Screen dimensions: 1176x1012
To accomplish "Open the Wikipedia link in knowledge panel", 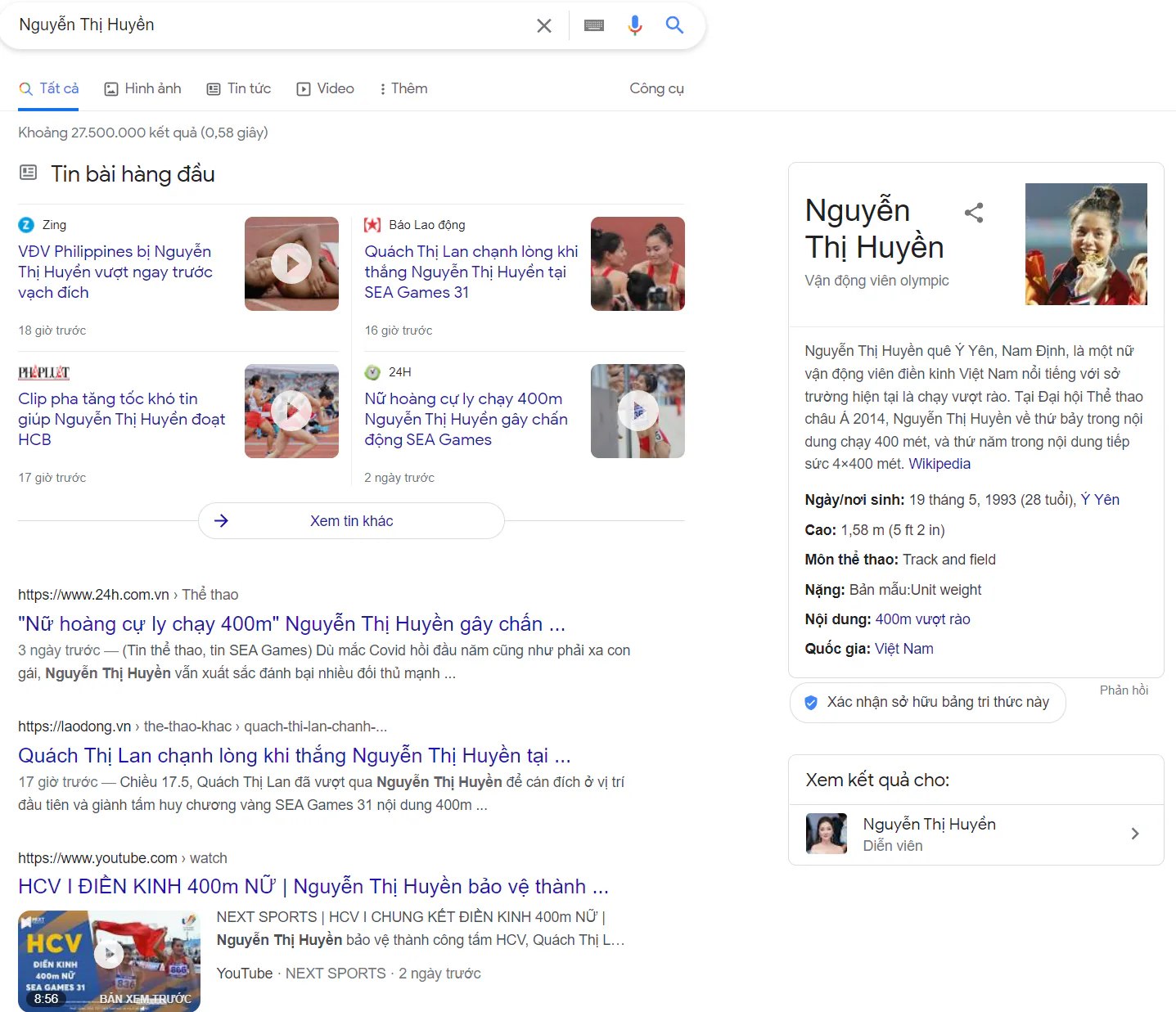I will click(939, 464).
